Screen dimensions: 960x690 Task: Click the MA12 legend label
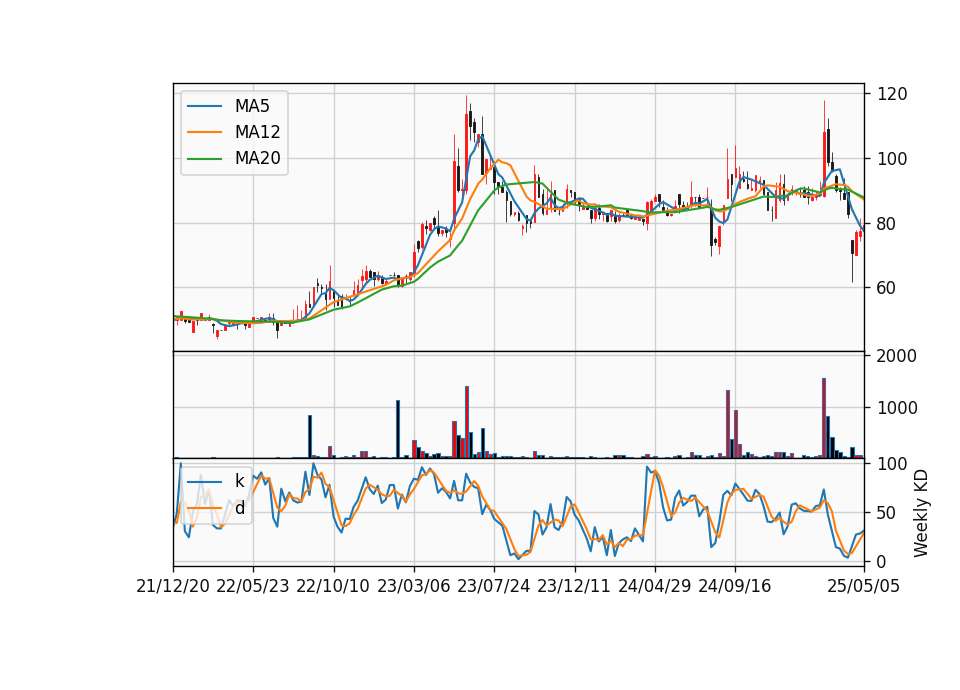[x=257, y=132]
